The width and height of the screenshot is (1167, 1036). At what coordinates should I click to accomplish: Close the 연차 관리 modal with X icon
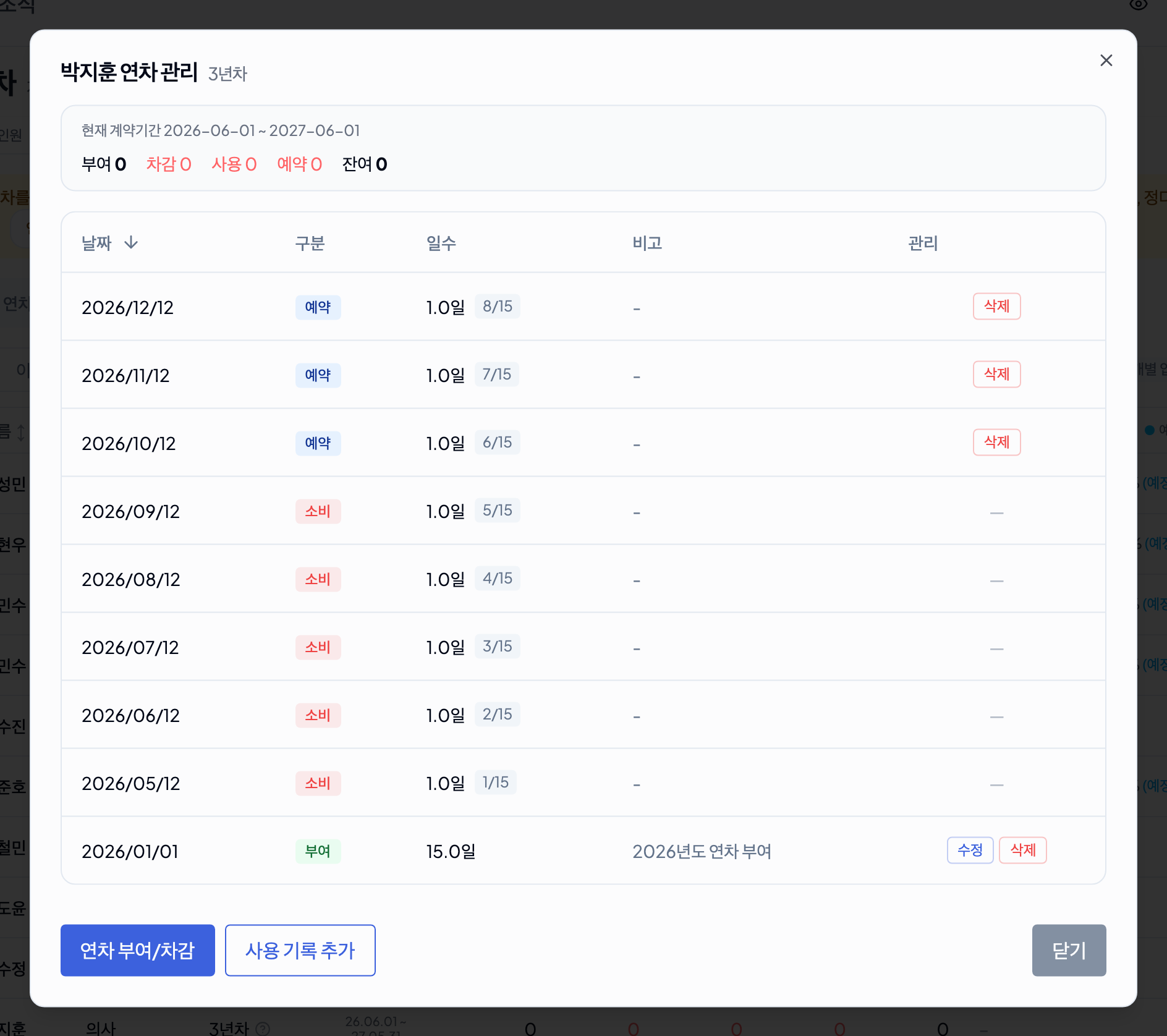(x=1106, y=60)
